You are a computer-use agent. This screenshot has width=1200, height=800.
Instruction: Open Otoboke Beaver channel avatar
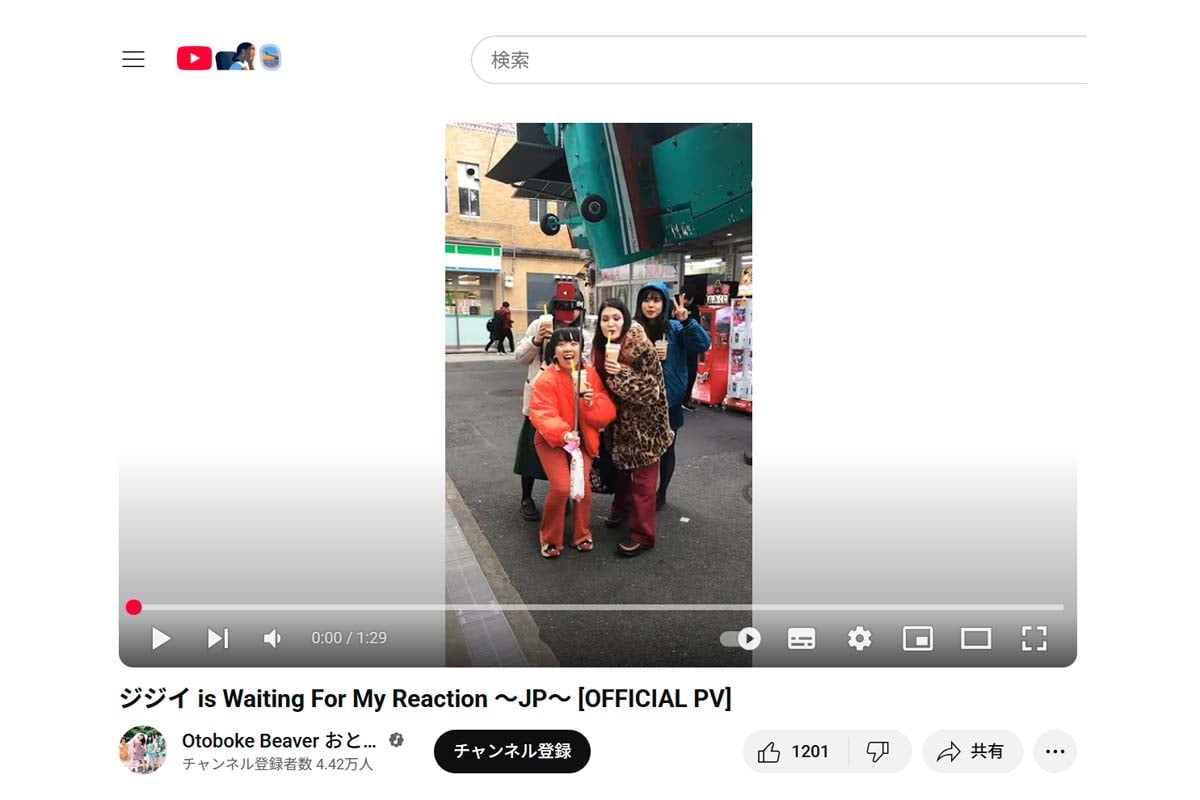point(143,750)
